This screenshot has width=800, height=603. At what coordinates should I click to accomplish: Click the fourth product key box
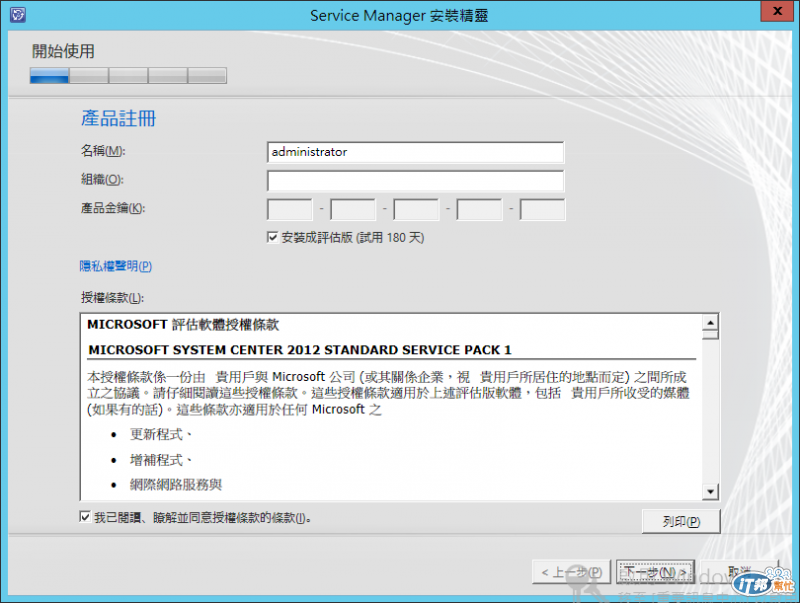click(480, 210)
